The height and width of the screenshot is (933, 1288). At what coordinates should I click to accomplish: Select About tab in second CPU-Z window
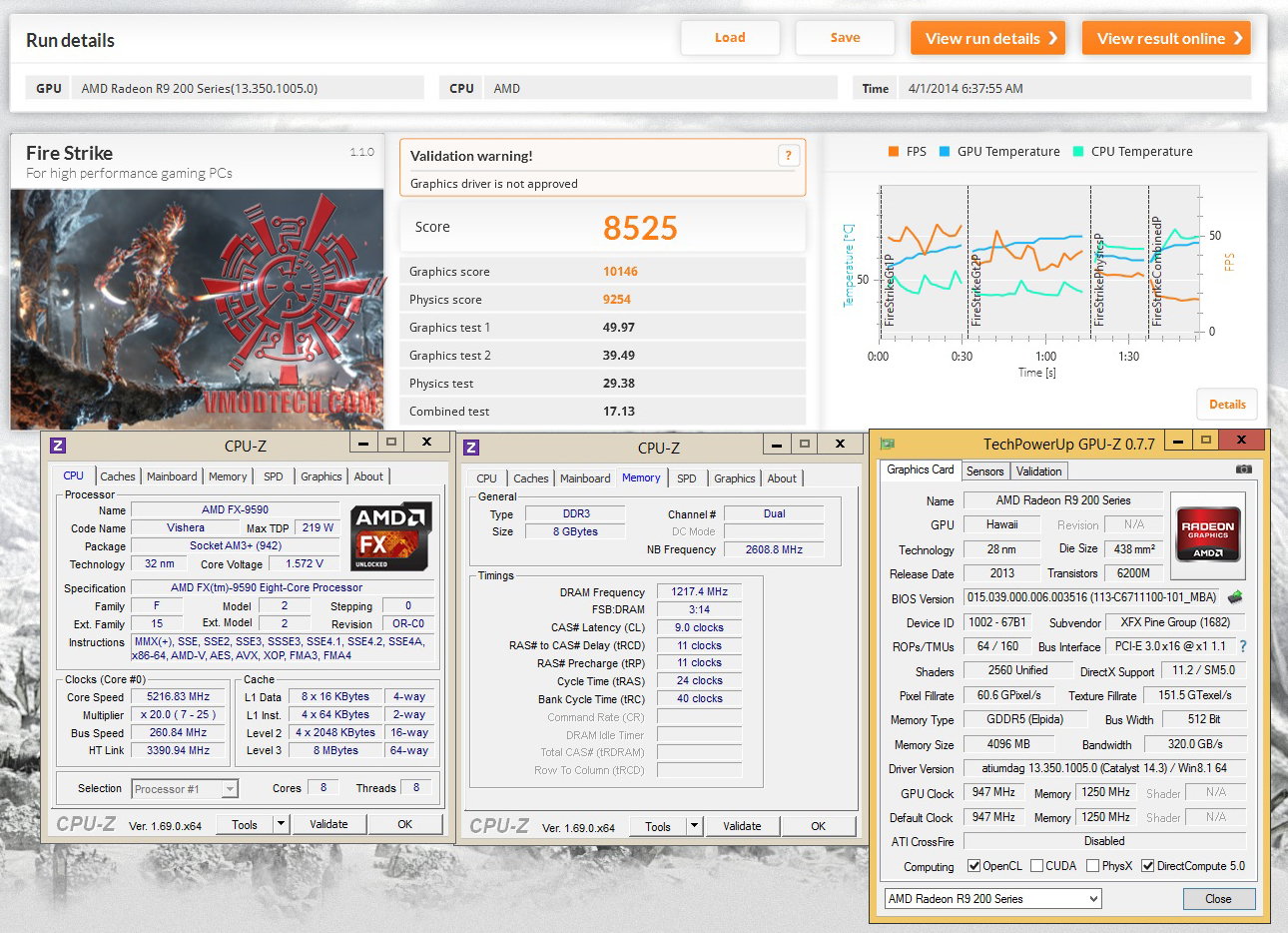click(782, 478)
